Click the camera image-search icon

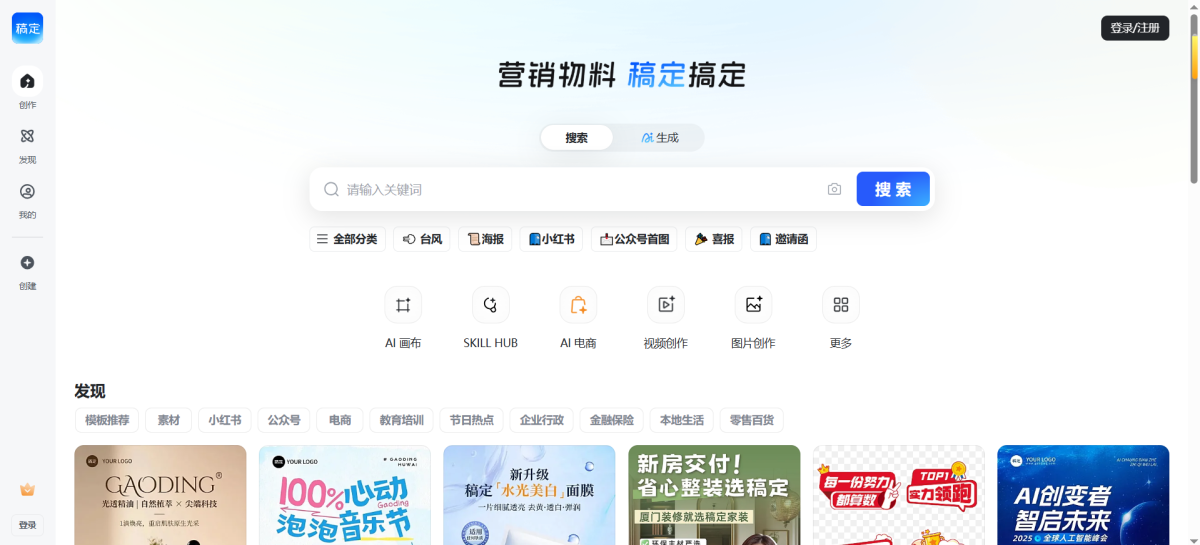[x=834, y=189]
